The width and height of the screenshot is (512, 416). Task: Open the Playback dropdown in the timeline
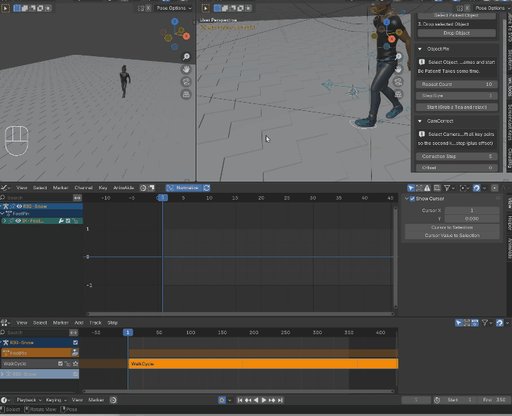click(29, 400)
